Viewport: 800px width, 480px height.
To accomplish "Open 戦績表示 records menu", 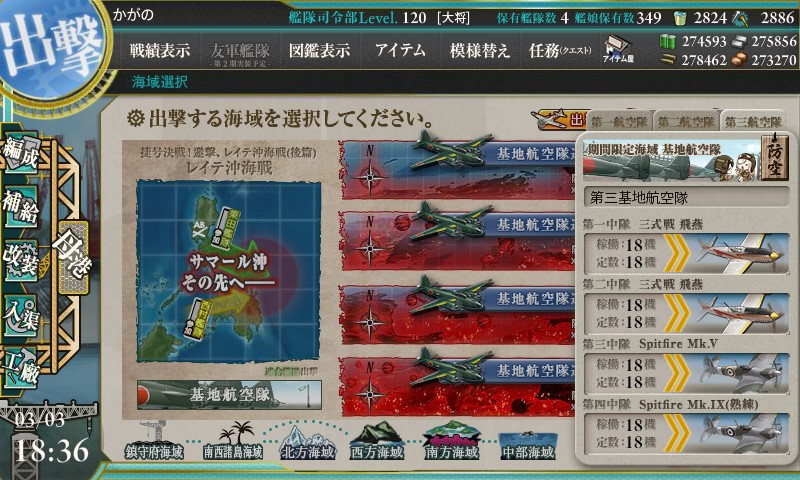I will point(160,50).
